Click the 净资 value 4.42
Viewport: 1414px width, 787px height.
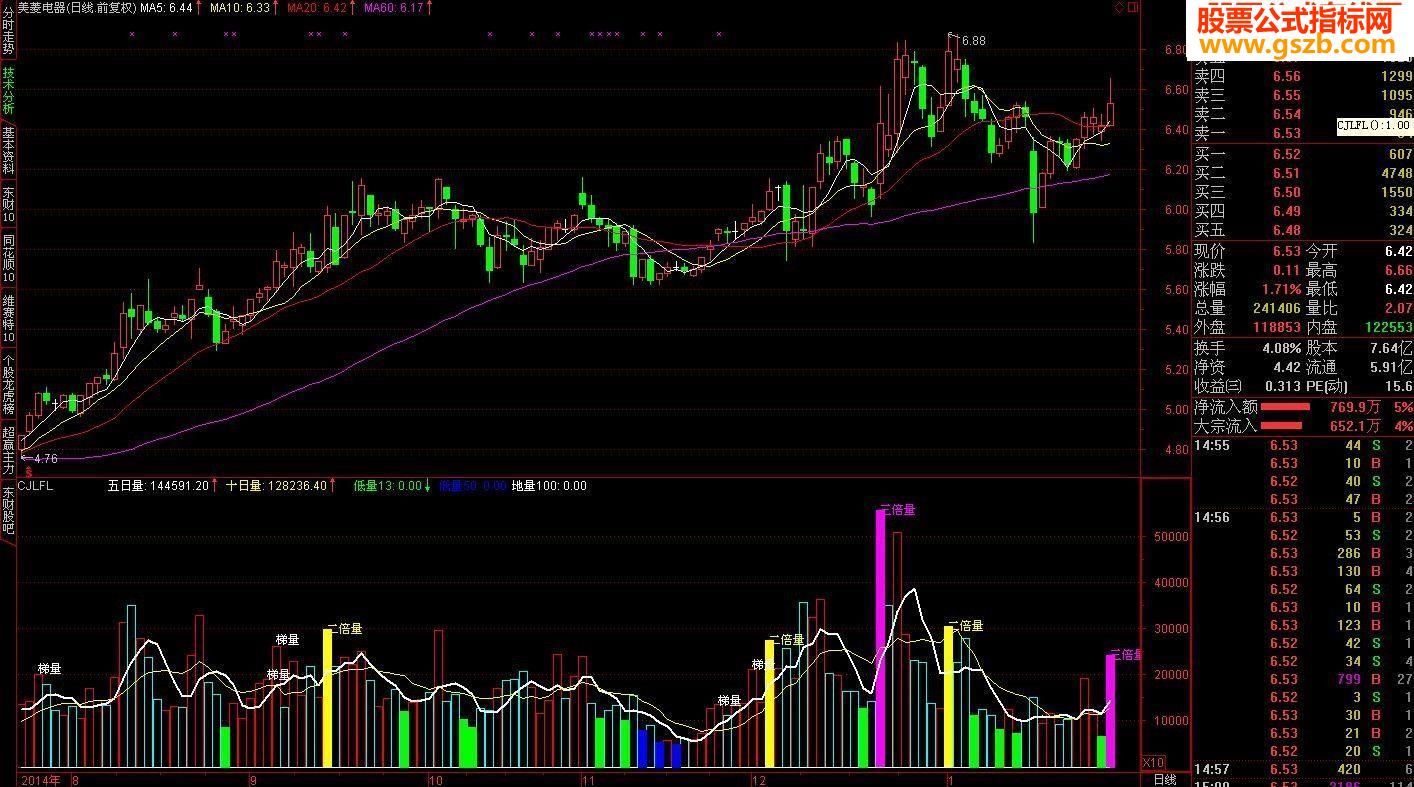coord(1286,368)
